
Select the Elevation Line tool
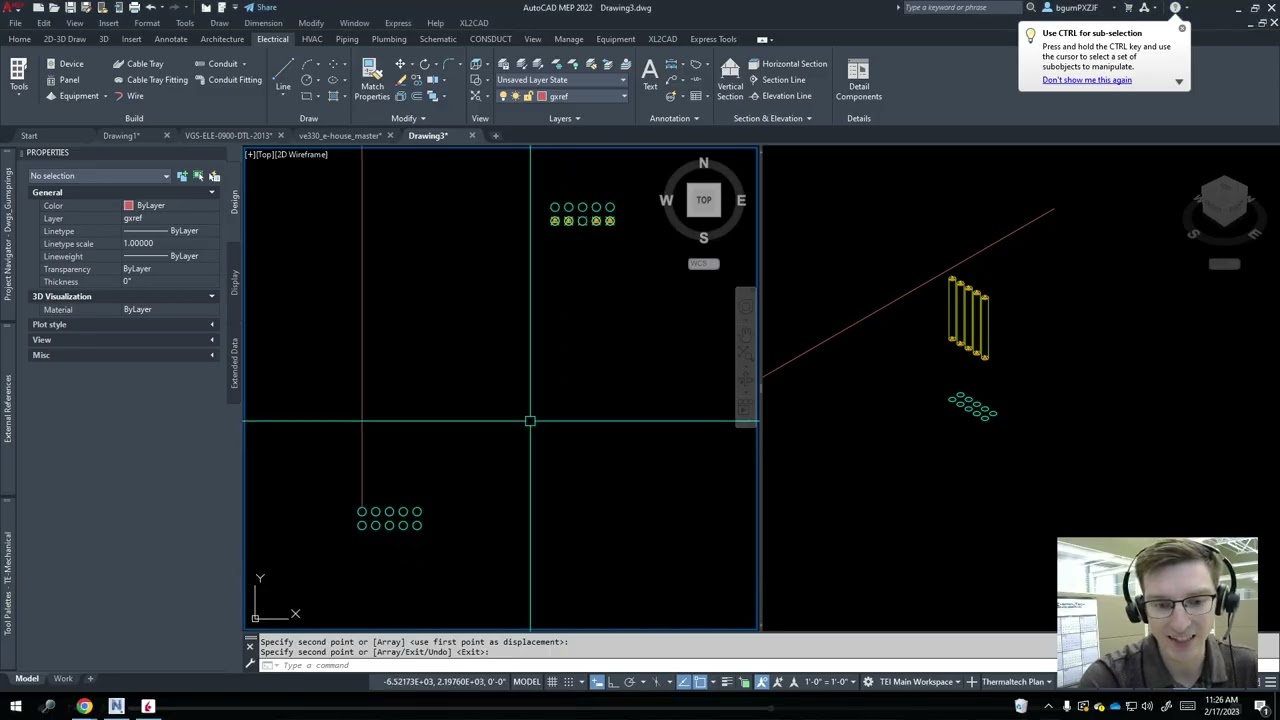[x=779, y=96]
